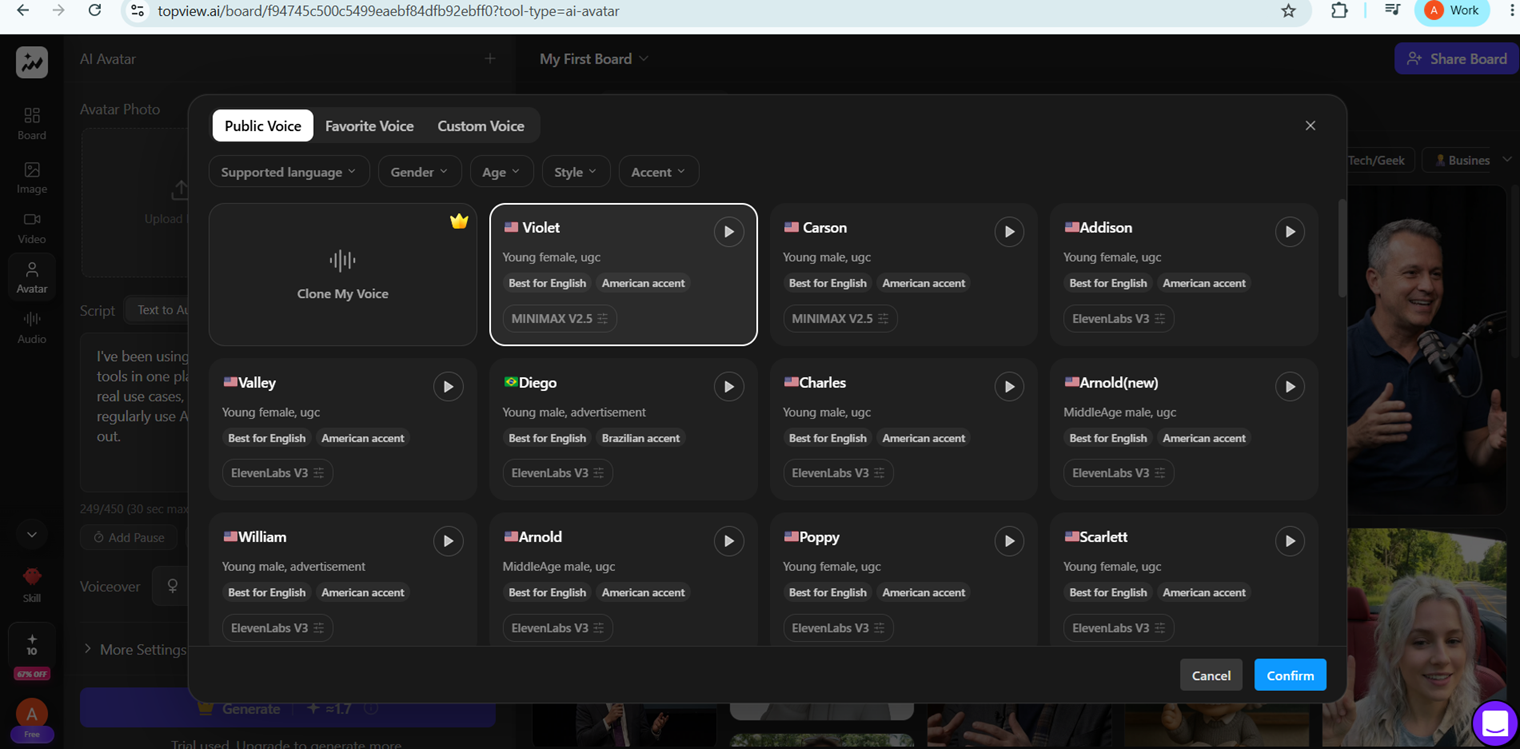This screenshot has height=749, width=1520.
Task: Click the 67% OFF promo badge
Action: point(32,674)
